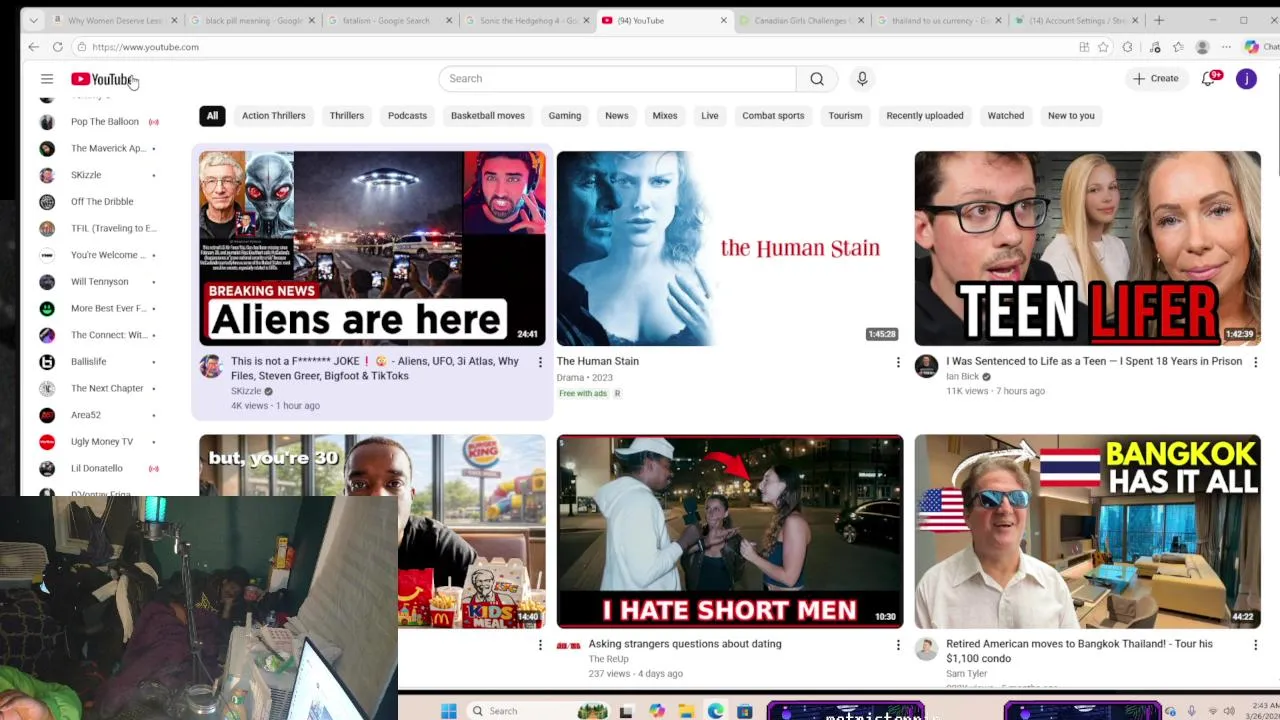Open the Windows Start menu
Screen dimensions: 1280x720
tap(449, 711)
